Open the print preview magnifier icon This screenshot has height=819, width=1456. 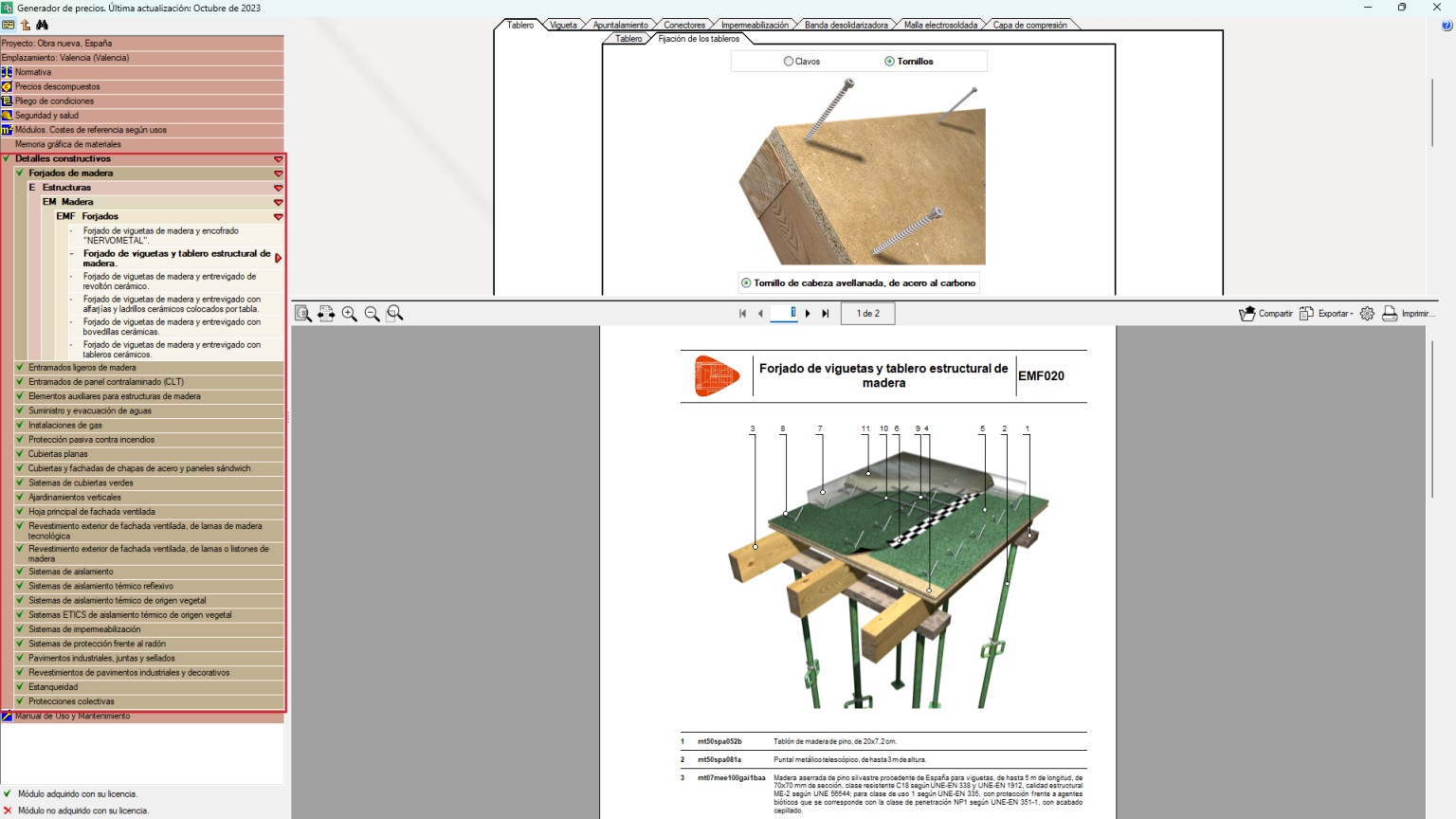pyautogui.click(x=303, y=314)
